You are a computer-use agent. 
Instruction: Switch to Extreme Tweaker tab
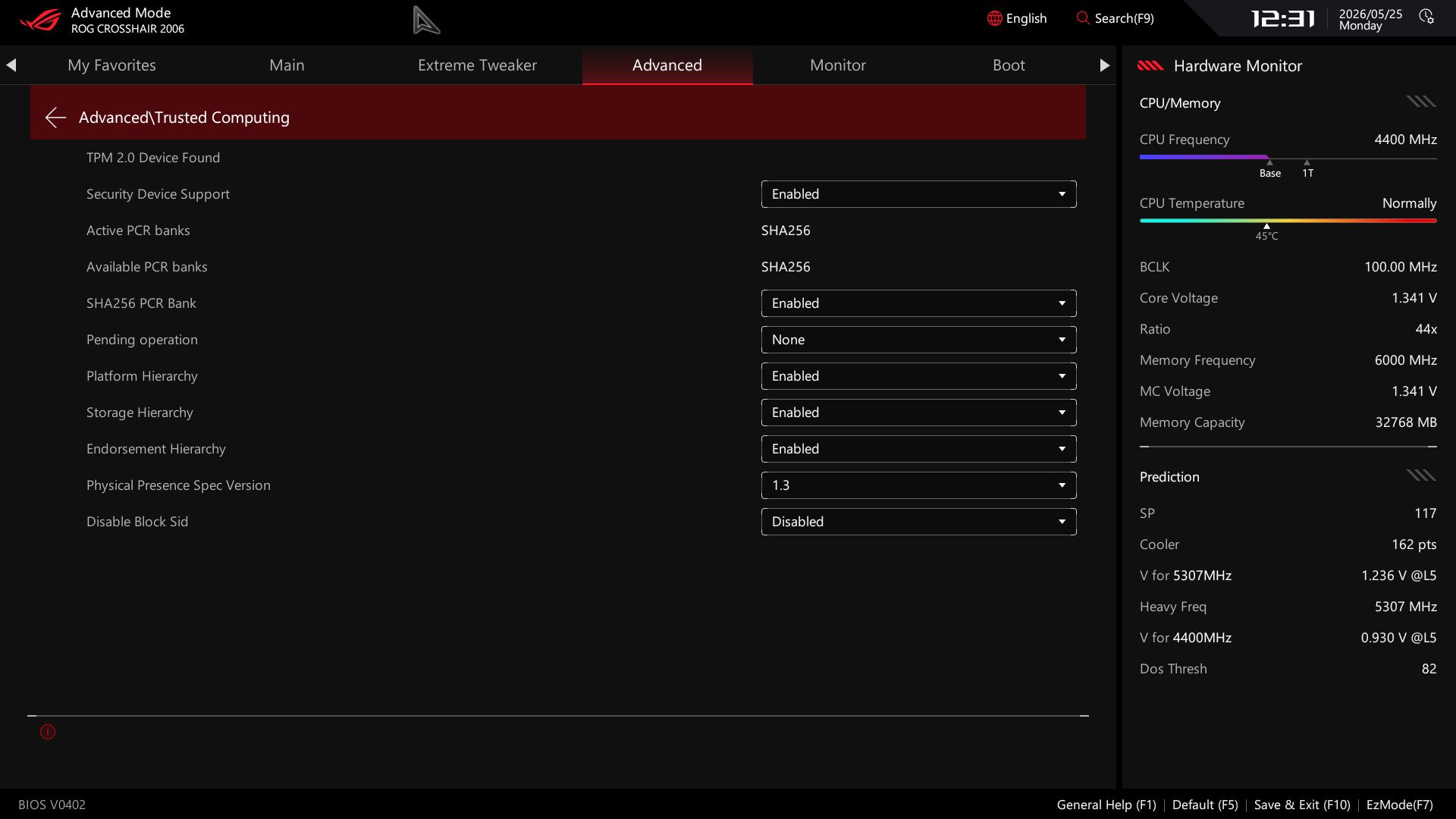477,65
